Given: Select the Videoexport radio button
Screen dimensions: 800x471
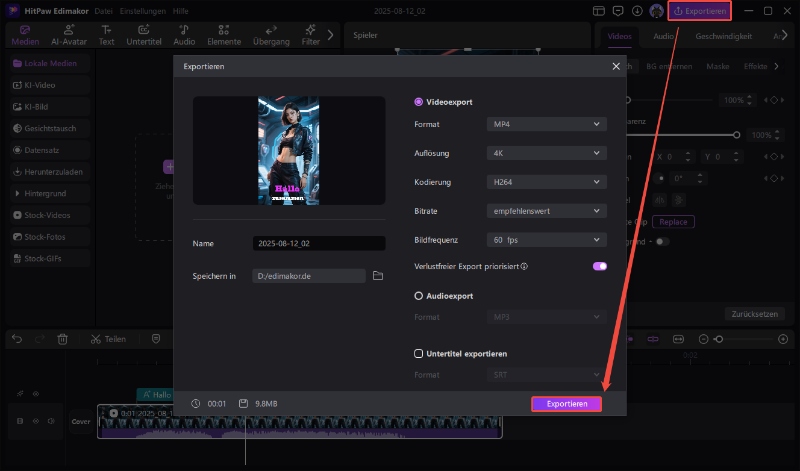Looking at the screenshot, I should point(418,102).
